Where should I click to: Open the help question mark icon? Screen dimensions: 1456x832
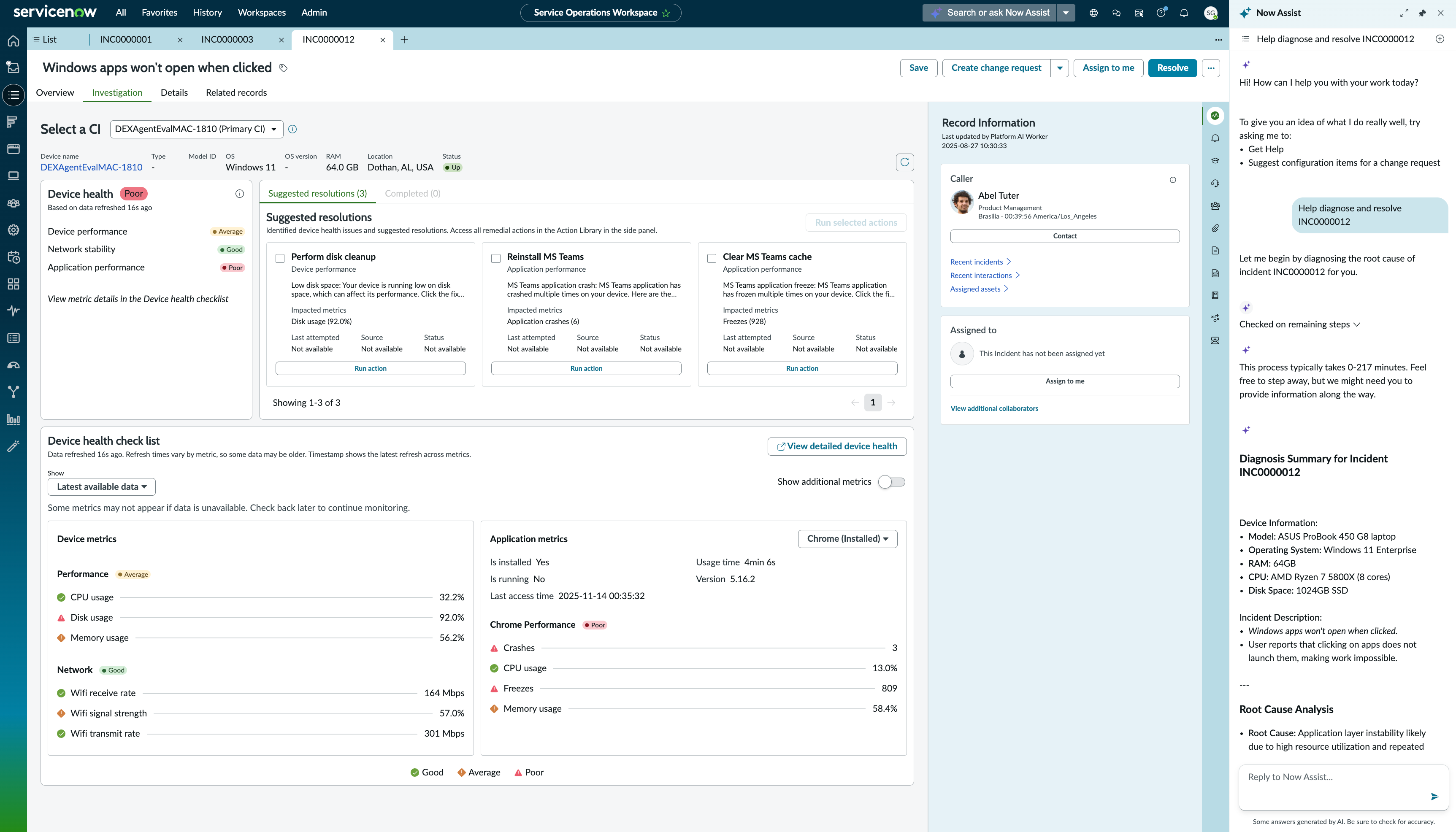(1161, 13)
